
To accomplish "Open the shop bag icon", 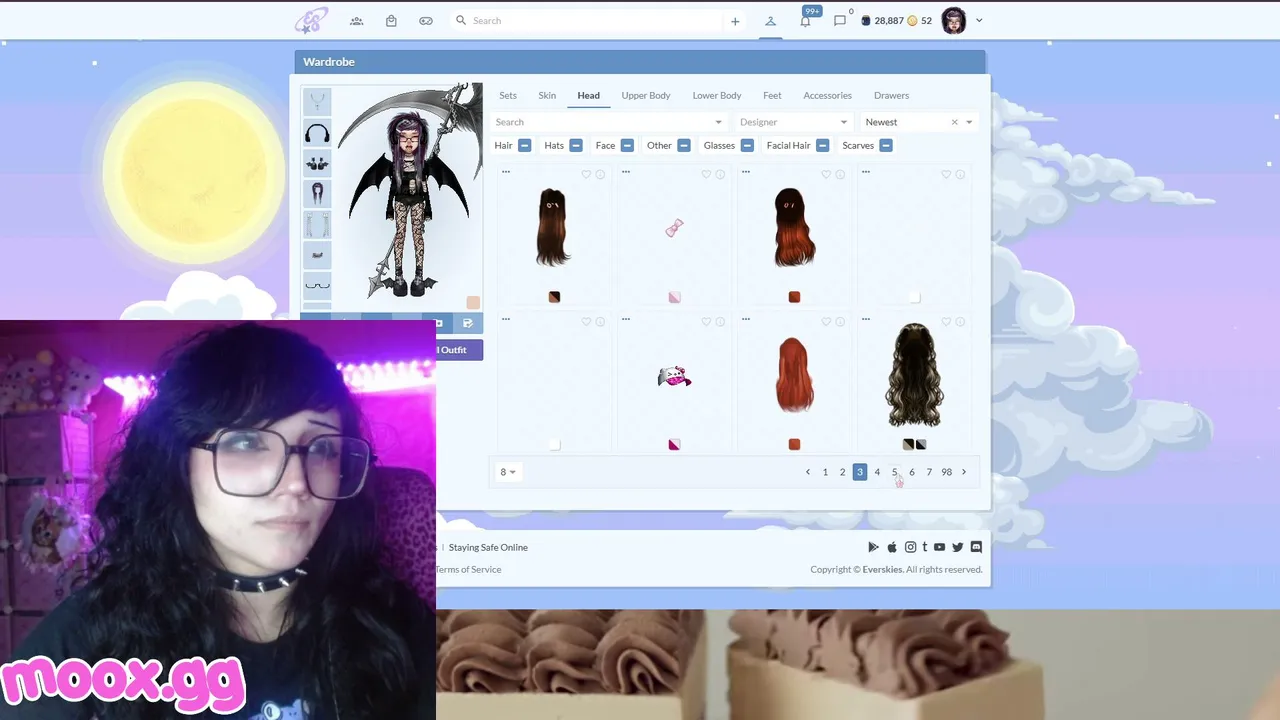I will pyautogui.click(x=391, y=21).
